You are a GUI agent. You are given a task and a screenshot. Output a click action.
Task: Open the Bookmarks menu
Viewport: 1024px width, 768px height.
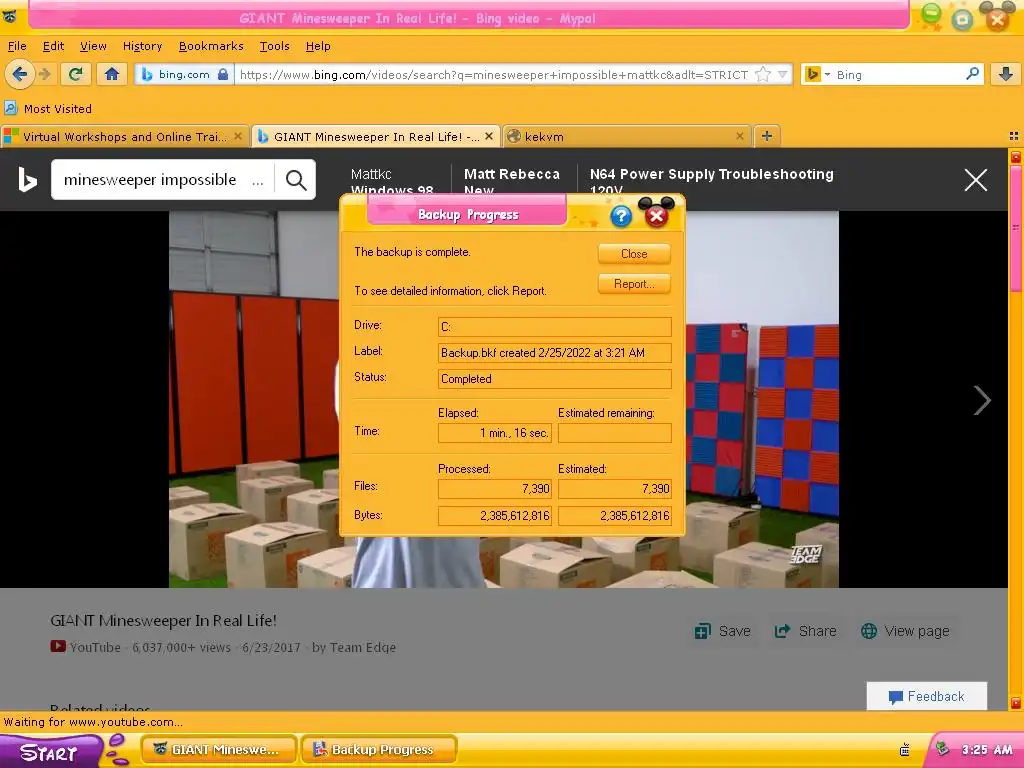click(211, 46)
